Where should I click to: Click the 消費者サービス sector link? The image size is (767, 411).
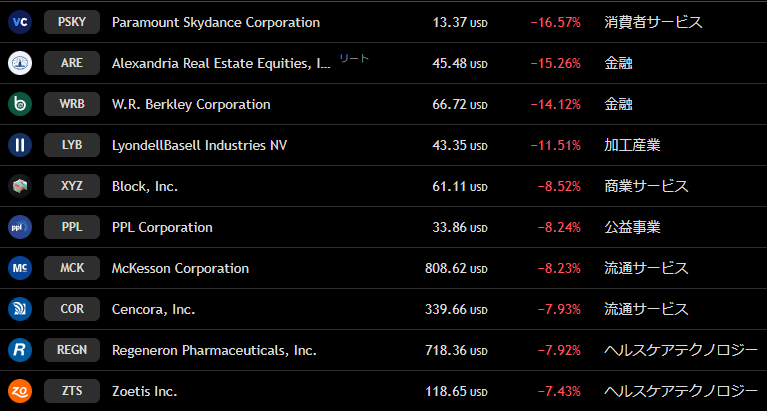tap(653, 22)
